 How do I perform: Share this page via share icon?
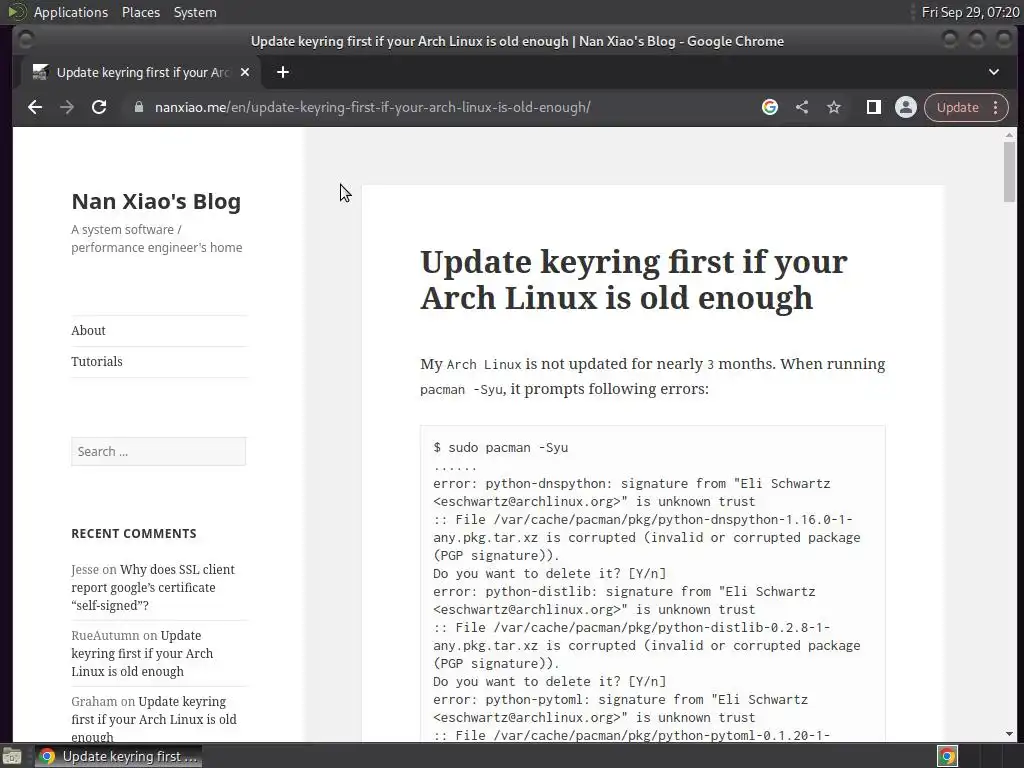click(802, 107)
